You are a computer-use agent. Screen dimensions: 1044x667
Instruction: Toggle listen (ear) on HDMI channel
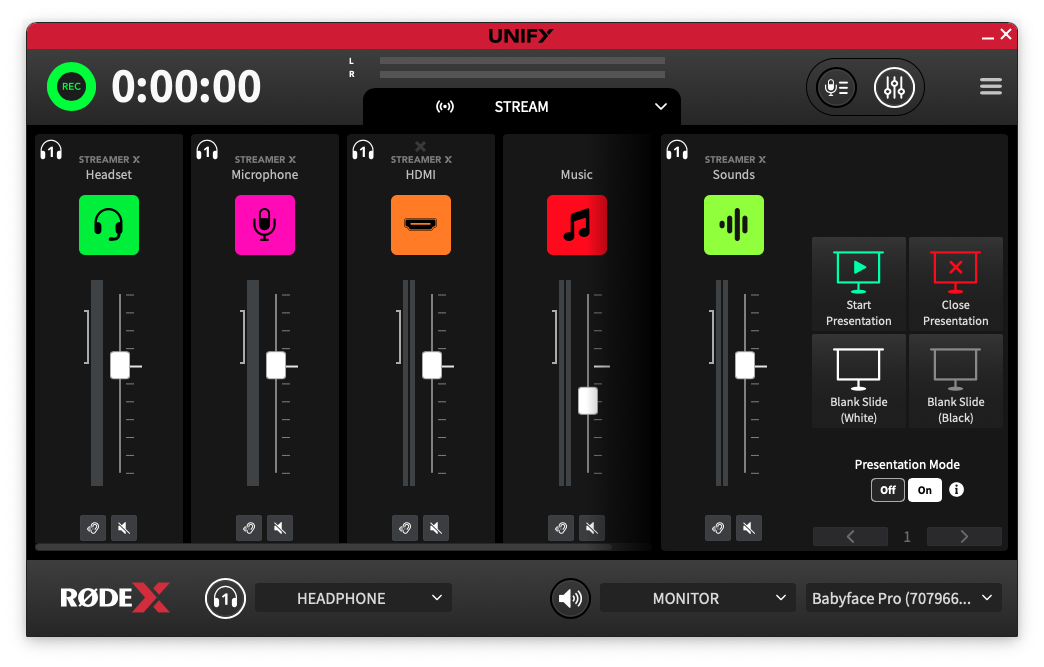click(x=405, y=529)
